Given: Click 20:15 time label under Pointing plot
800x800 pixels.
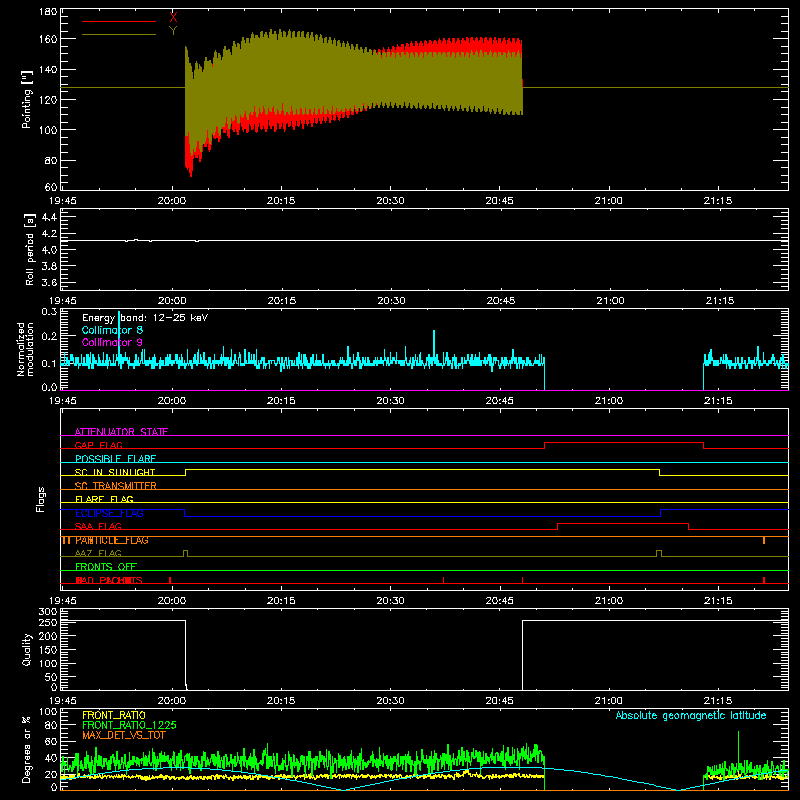Looking at the screenshot, I should 281,201.
